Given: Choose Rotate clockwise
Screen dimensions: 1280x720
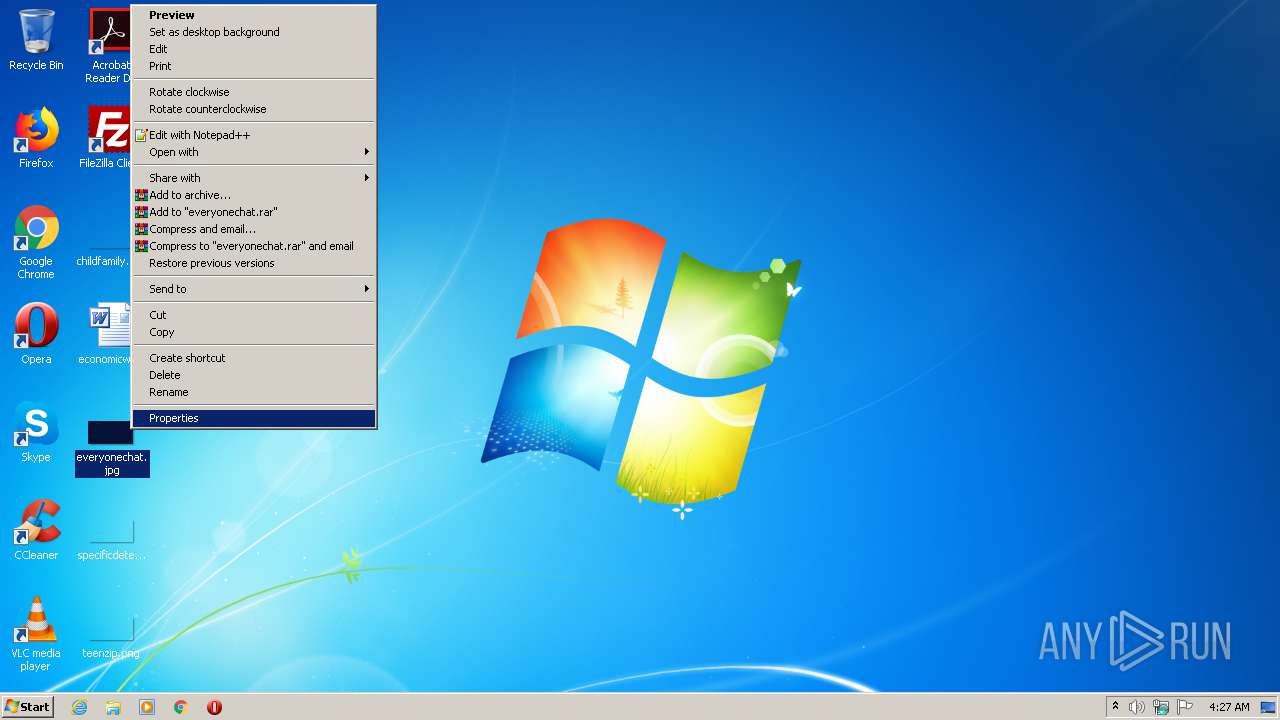Looking at the screenshot, I should click(x=254, y=92).
